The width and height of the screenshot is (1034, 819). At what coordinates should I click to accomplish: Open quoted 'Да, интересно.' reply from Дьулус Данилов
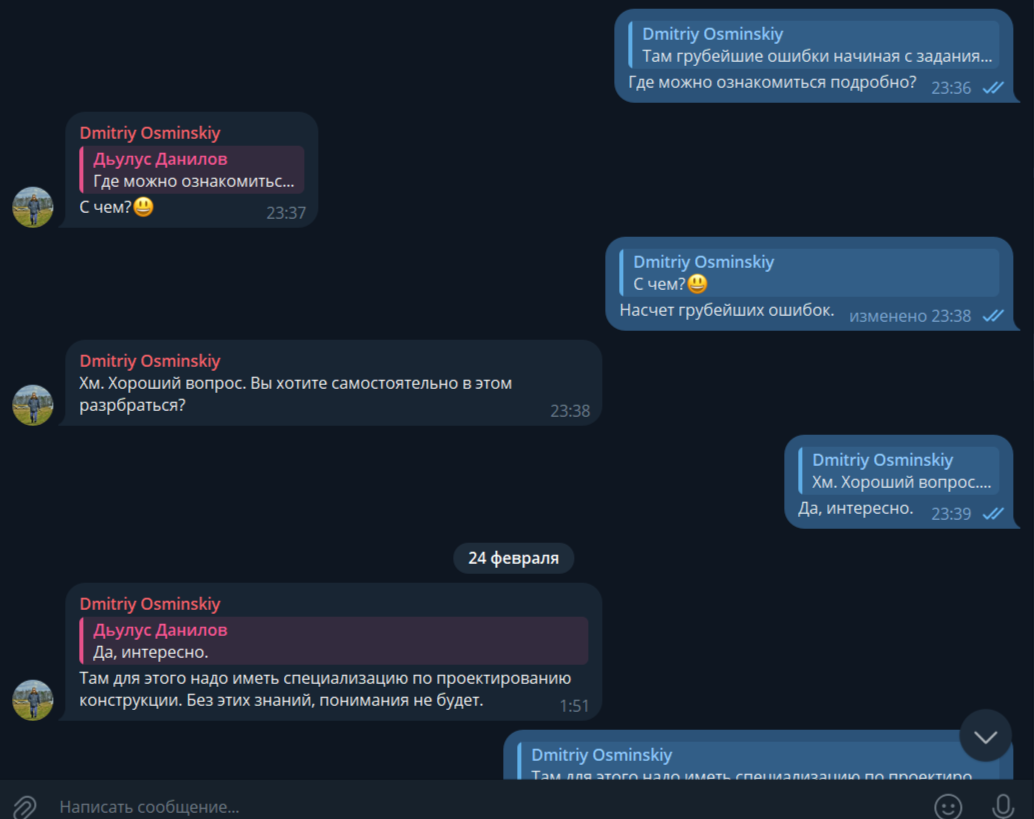334,641
